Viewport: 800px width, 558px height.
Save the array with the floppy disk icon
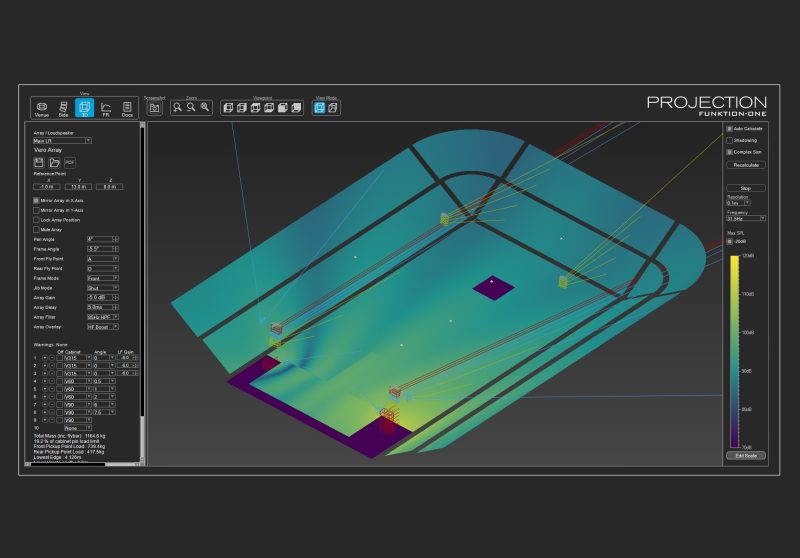pos(38,162)
